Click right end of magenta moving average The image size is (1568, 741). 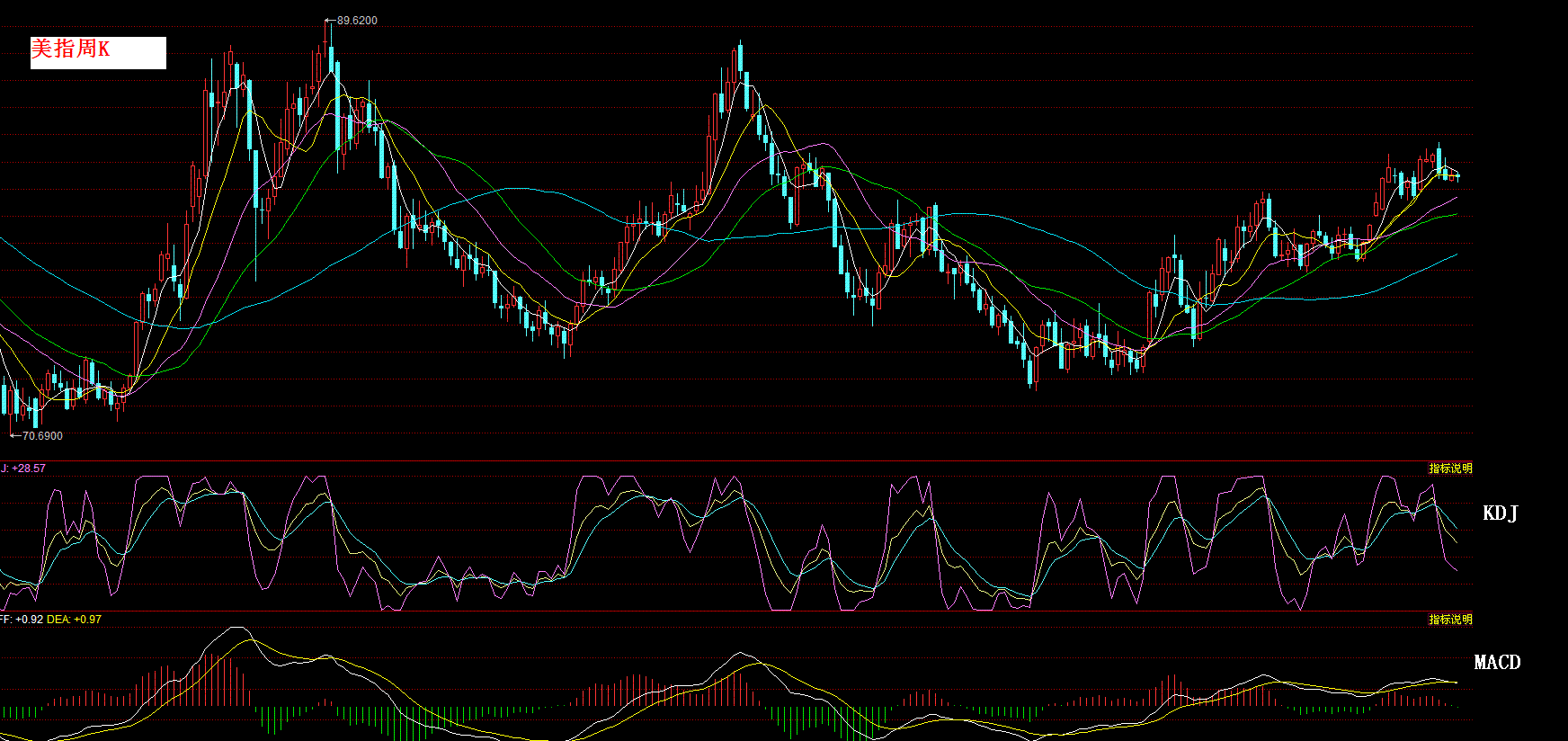(x=1457, y=199)
